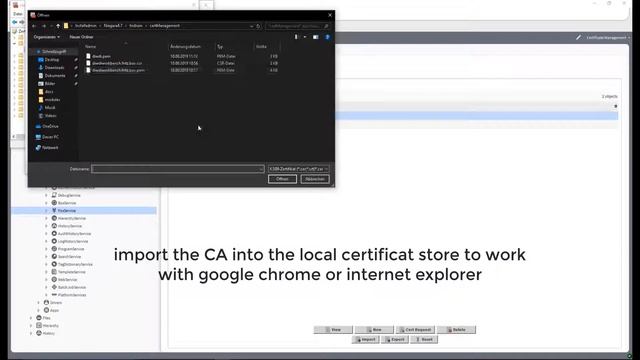
Task: Open the view options dropdown arrow
Action: click(x=304, y=37)
